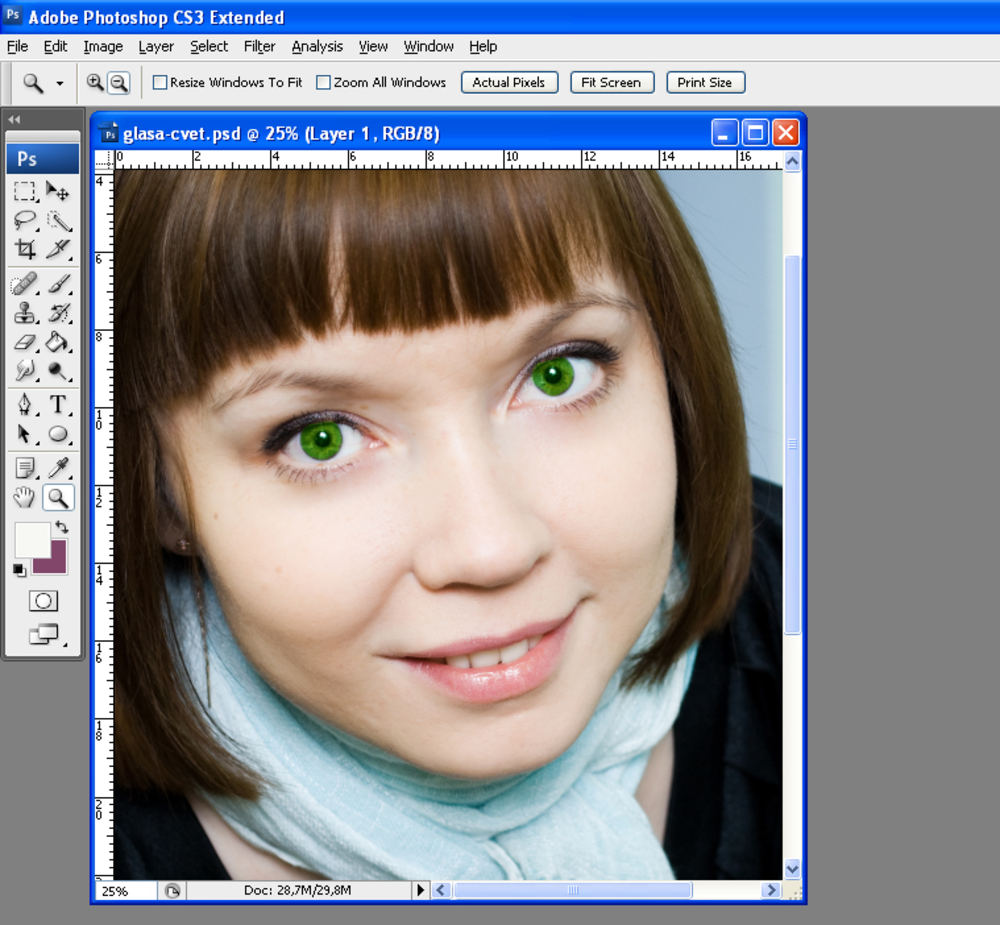Open the Layer menu
The width and height of the screenshot is (1000, 925).
click(156, 46)
